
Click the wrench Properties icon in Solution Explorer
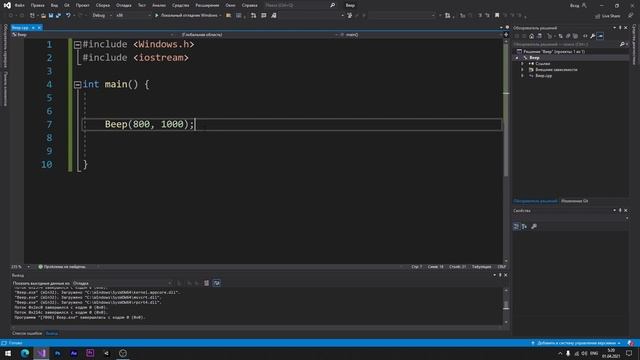click(x=593, y=36)
